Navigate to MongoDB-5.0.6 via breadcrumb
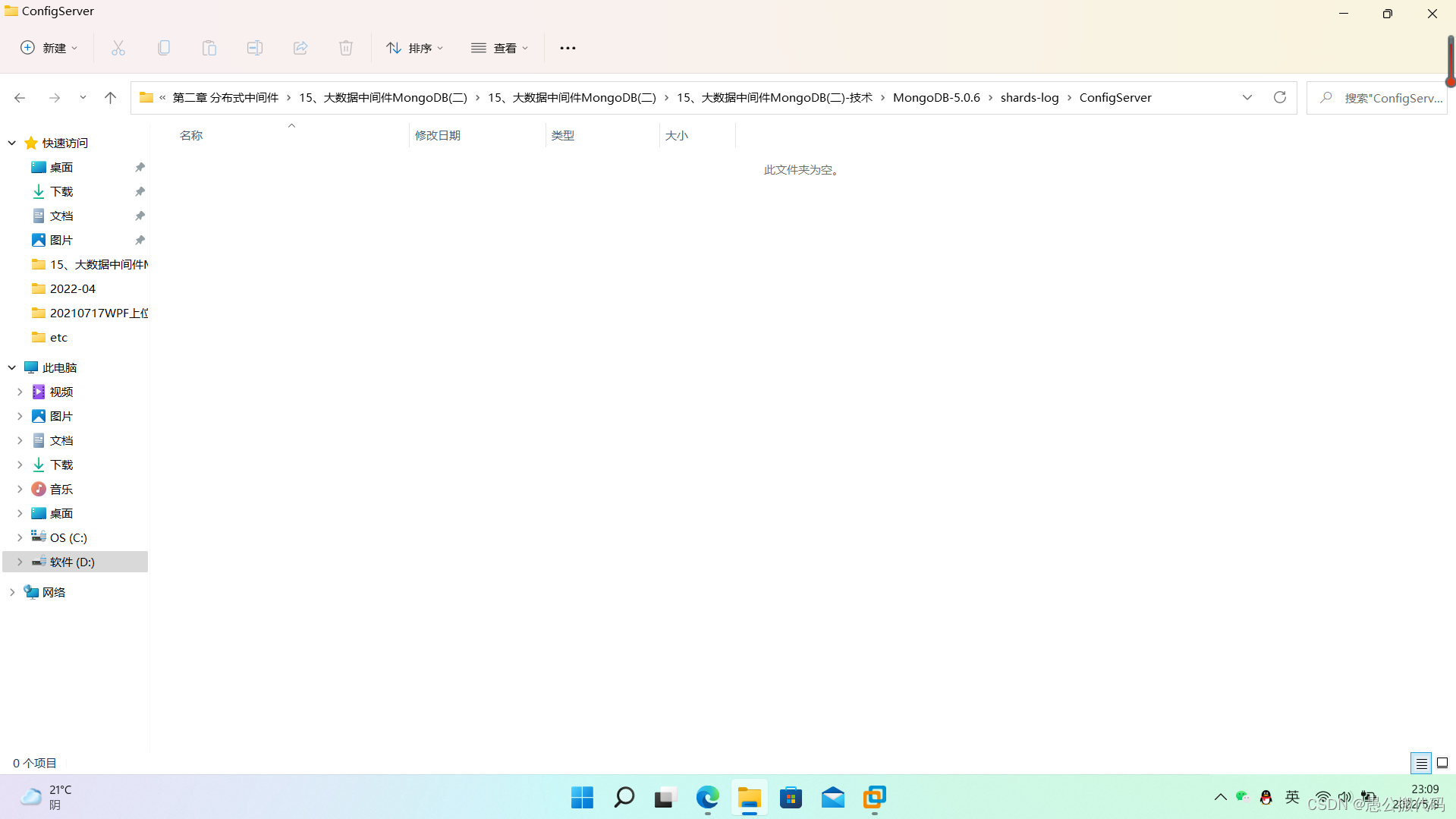 point(936,97)
